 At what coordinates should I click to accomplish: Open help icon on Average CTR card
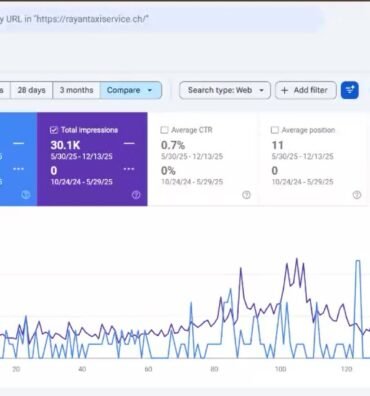[246, 195]
